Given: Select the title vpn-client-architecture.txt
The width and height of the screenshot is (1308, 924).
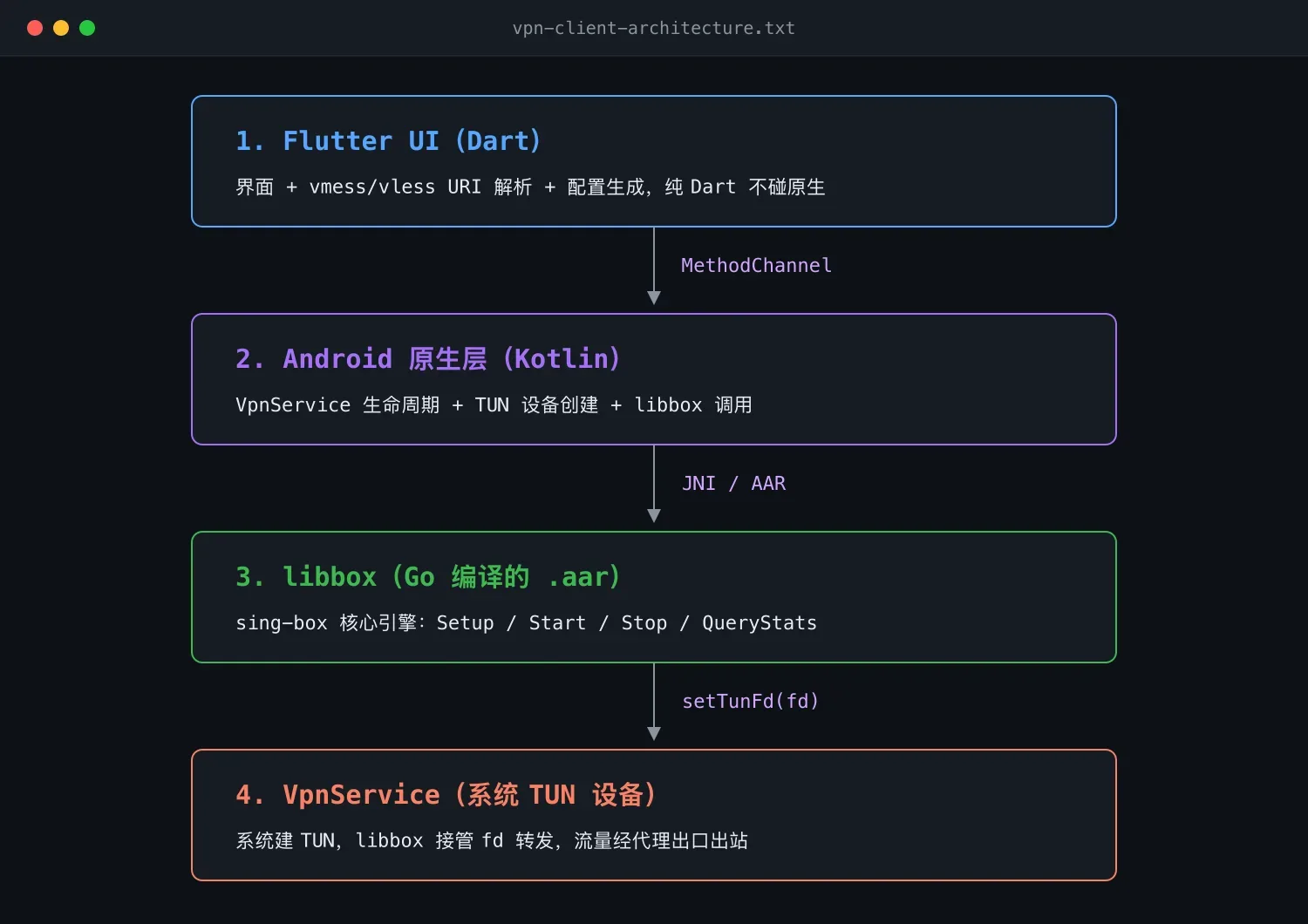Looking at the screenshot, I should click(x=654, y=28).
